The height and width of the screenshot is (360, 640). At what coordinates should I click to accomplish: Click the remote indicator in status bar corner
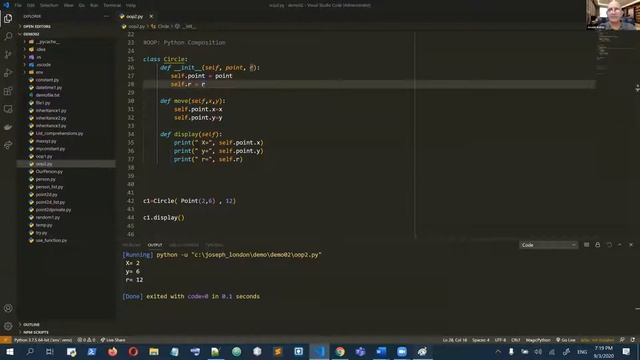tap(6, 340)
